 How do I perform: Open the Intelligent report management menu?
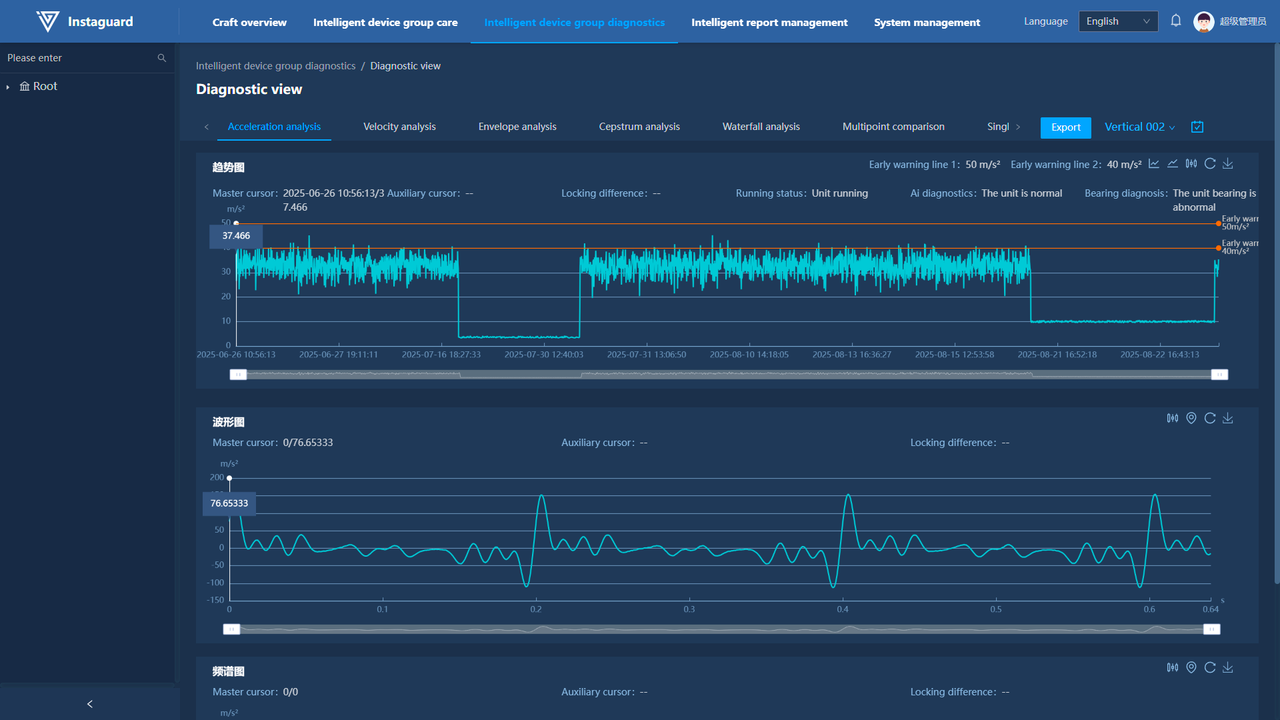coord(769,22)
